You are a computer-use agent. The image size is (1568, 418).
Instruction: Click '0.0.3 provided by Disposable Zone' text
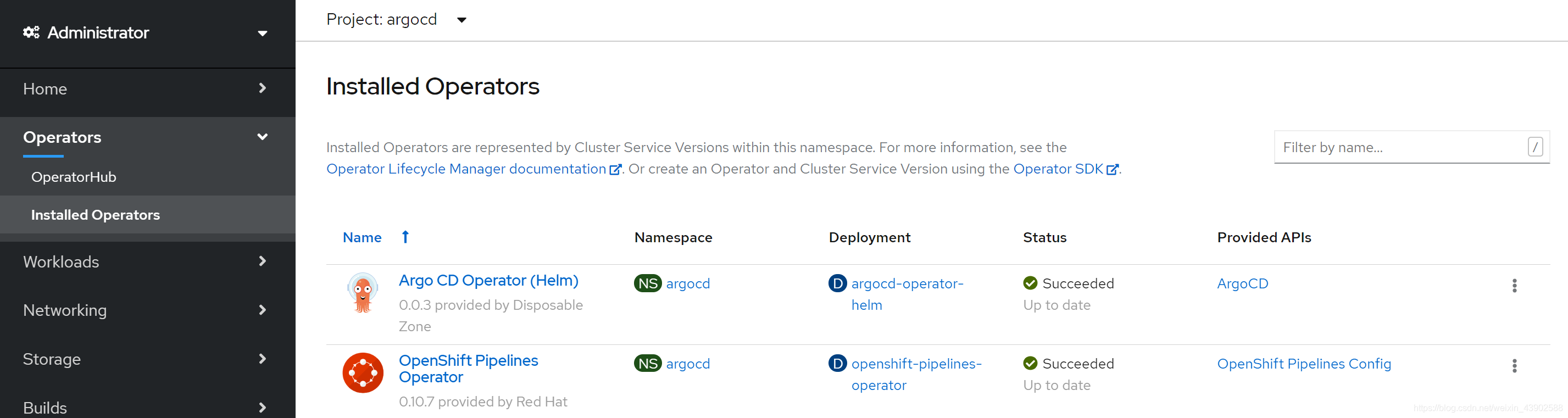click(x=491, y=316)
